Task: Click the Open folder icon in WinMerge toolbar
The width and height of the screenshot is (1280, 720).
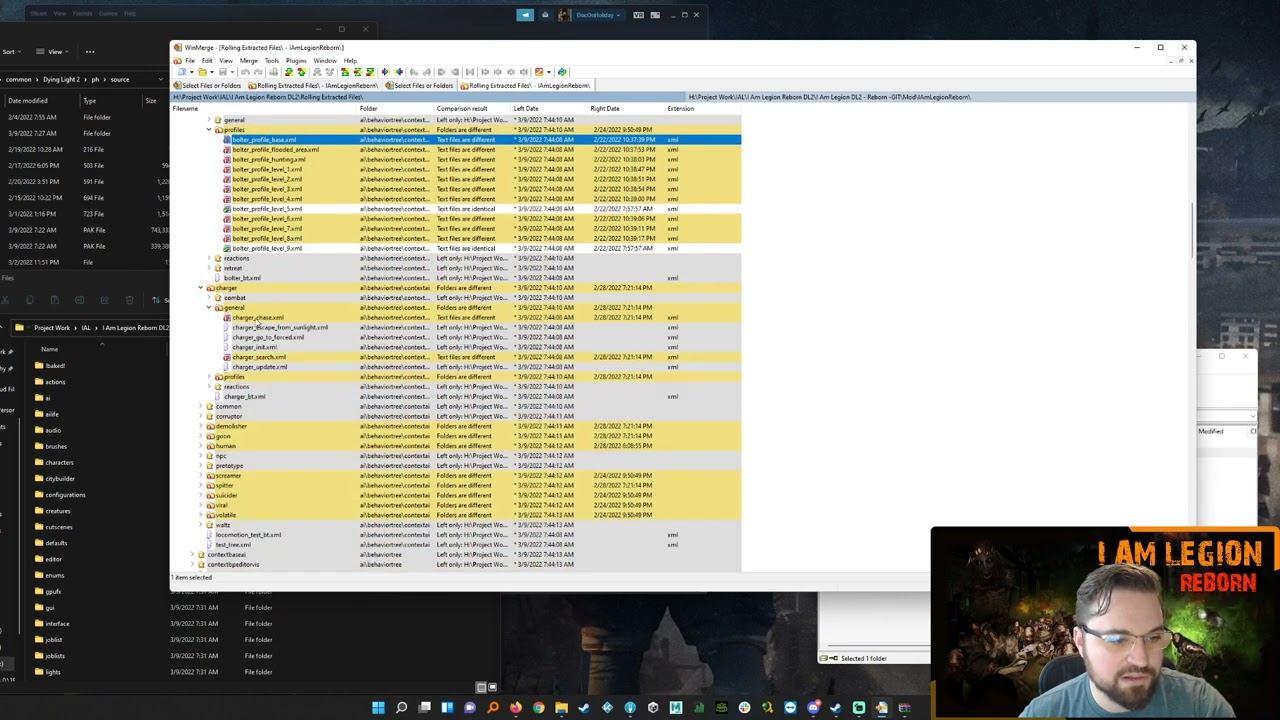Action: (x=202, y=72)
